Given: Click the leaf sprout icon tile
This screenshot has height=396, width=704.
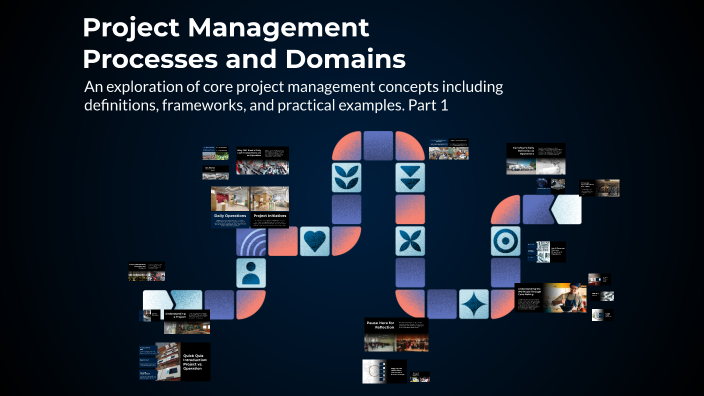Looking at the screenshot, I should click(347, 178).
